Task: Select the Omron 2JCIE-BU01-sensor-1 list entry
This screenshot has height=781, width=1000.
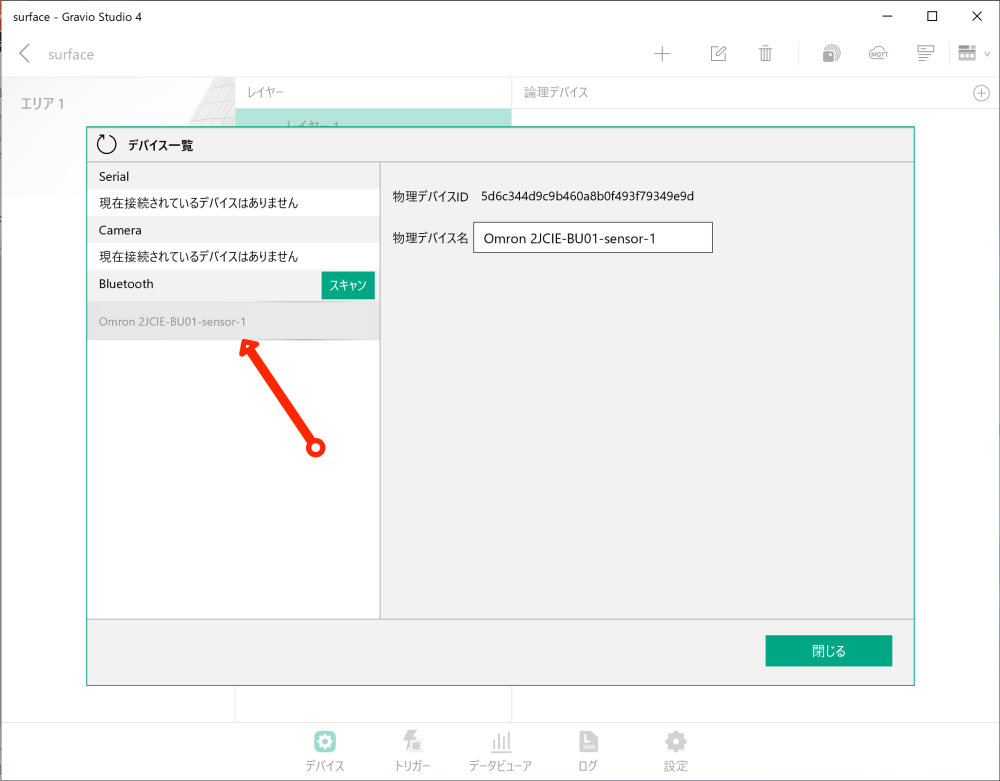Action: pos(233,321)
